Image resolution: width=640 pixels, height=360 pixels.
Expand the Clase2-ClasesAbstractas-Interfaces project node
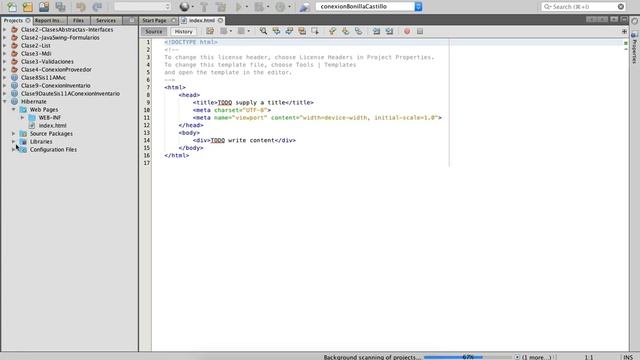pos(5,29)
